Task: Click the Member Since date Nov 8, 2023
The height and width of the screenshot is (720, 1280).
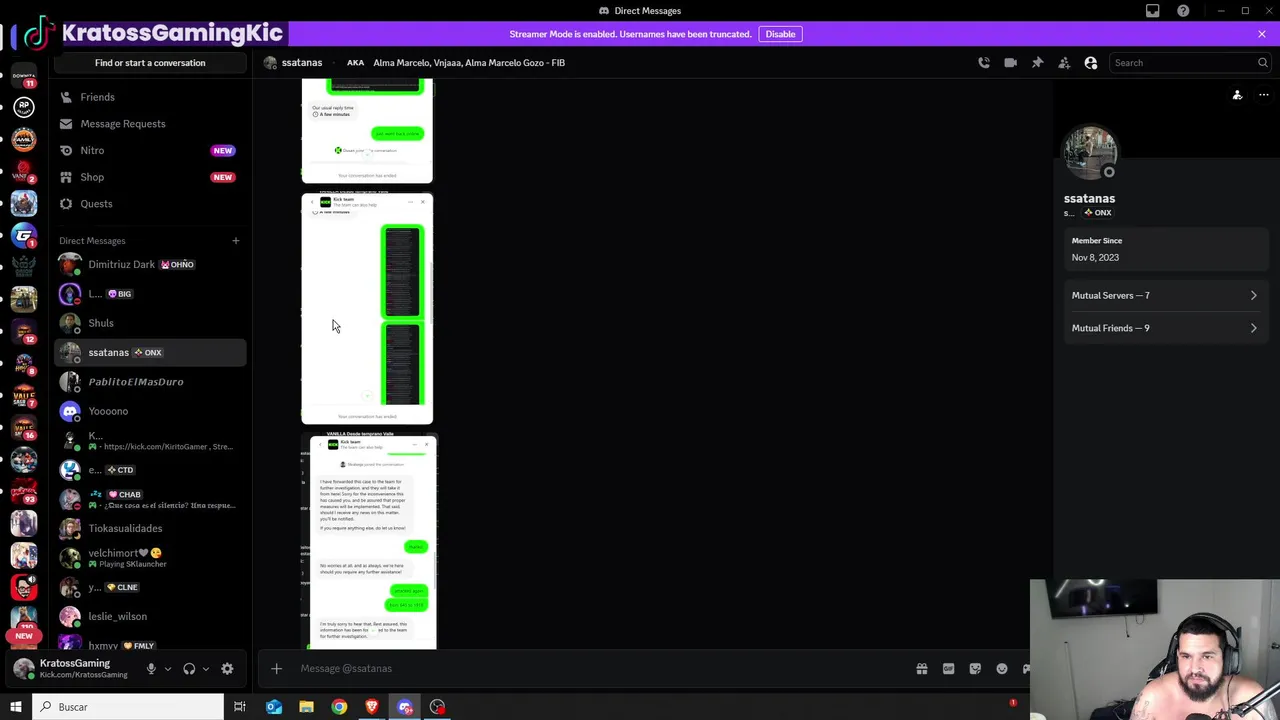Action: coord(1095,258)
